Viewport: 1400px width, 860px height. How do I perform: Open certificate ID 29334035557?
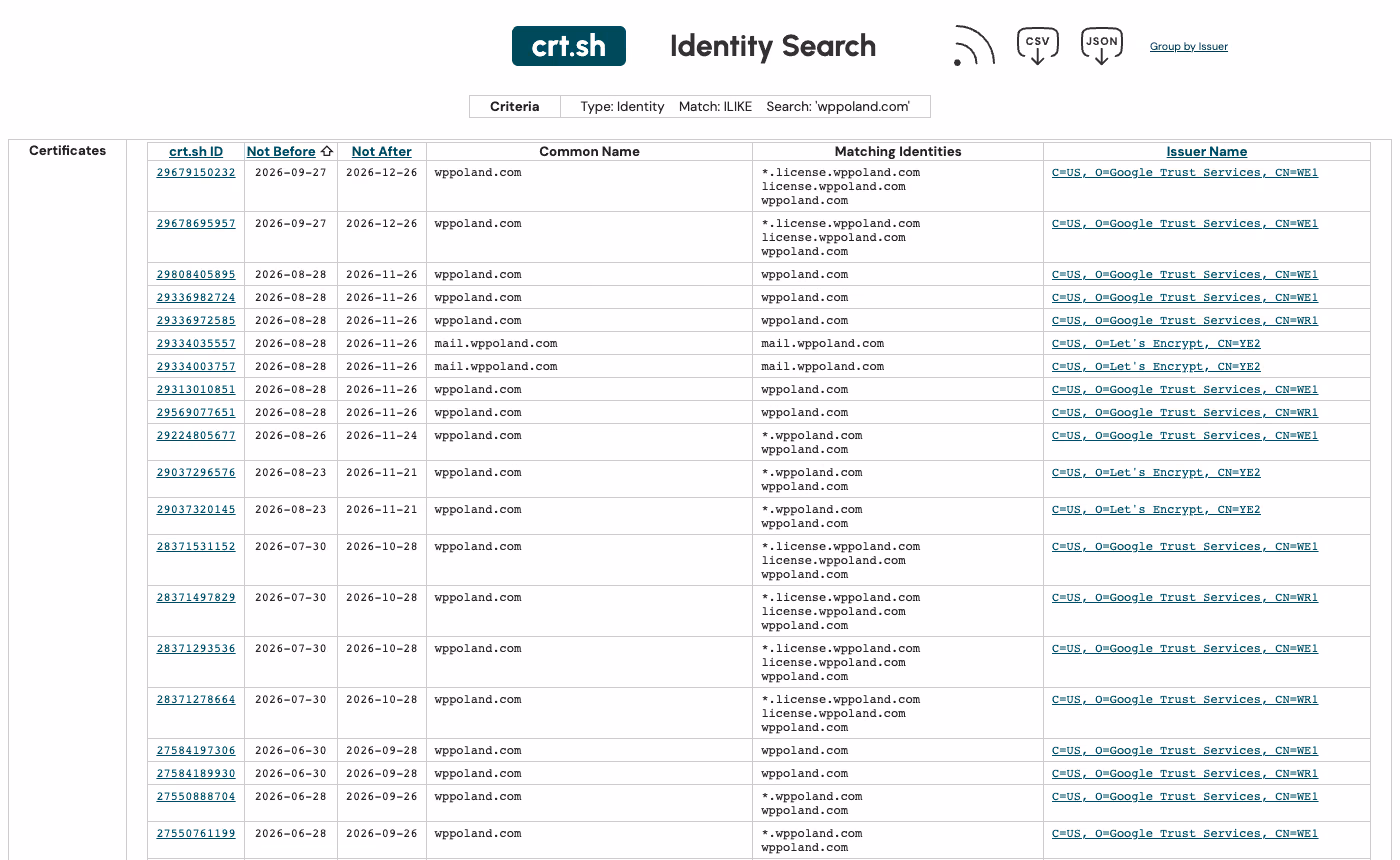pyautogui.click(x=196, y=343)
